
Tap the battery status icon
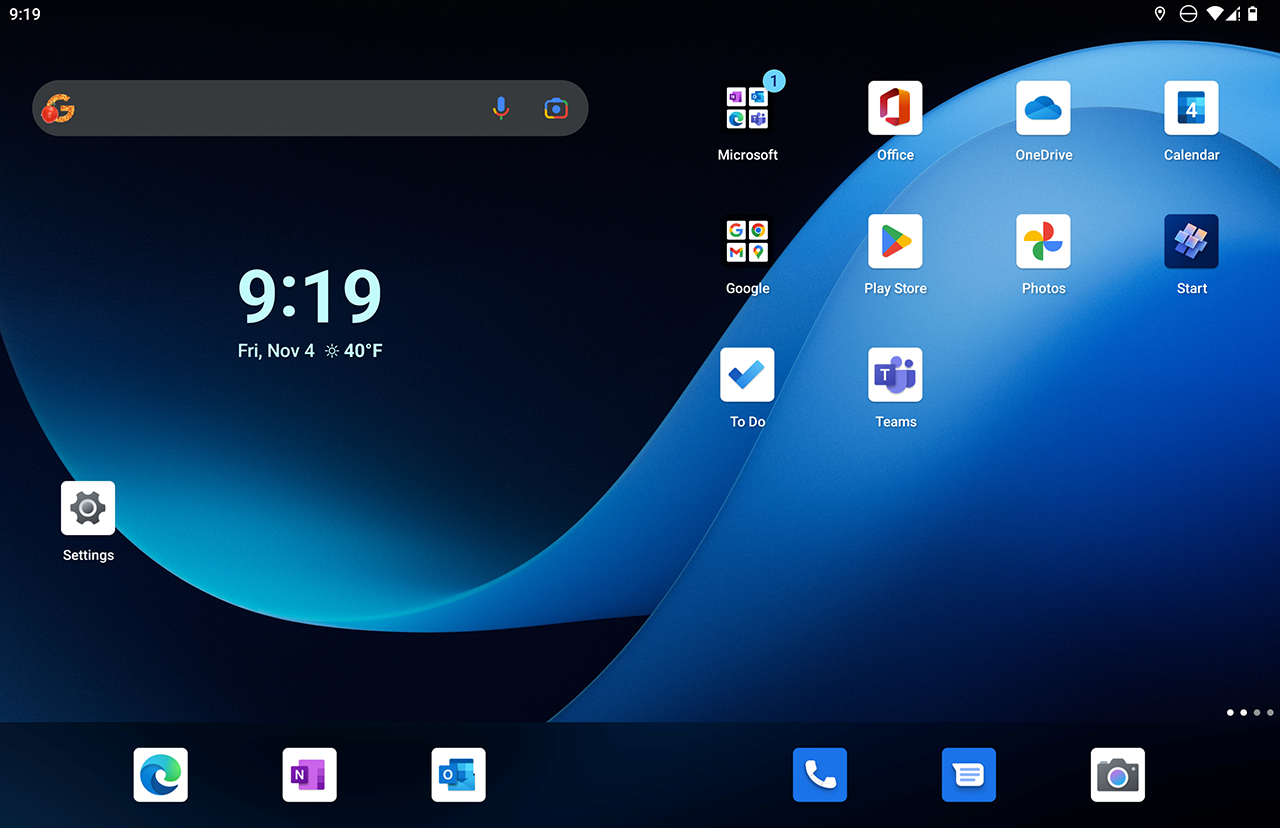pos(1253,14)
